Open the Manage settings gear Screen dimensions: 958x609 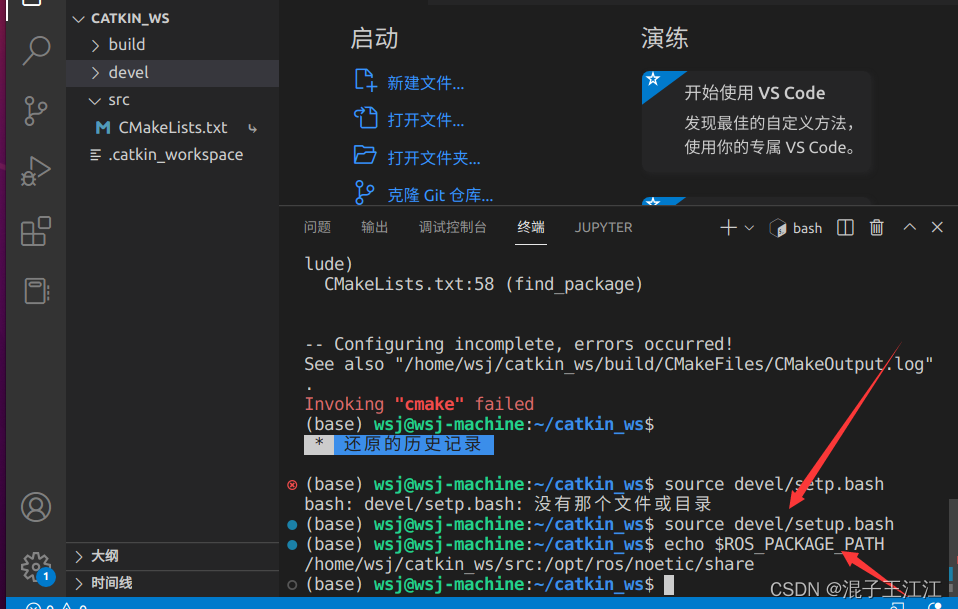coord(36,565)
